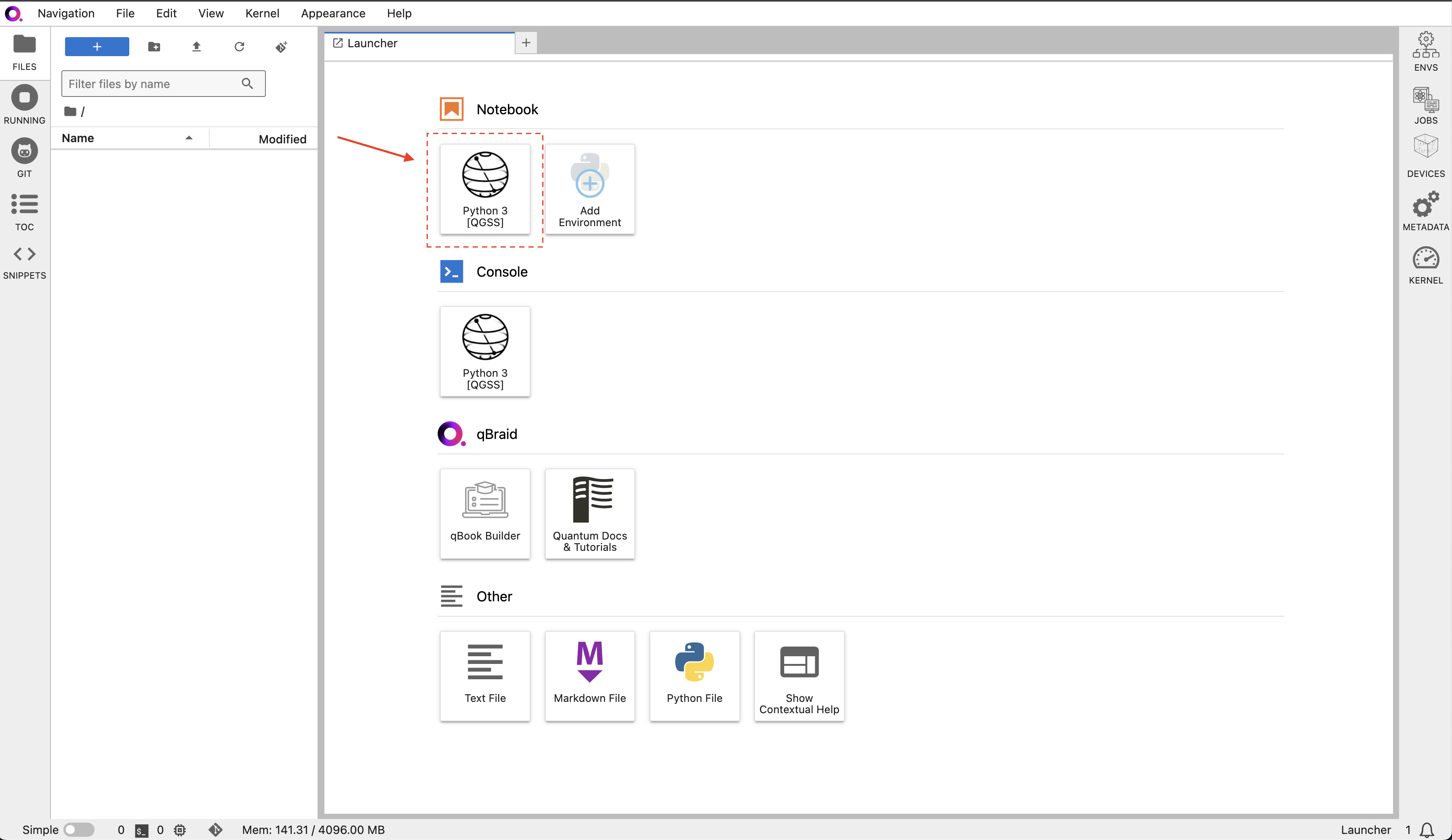Open the Help menu

click(399, 13)
